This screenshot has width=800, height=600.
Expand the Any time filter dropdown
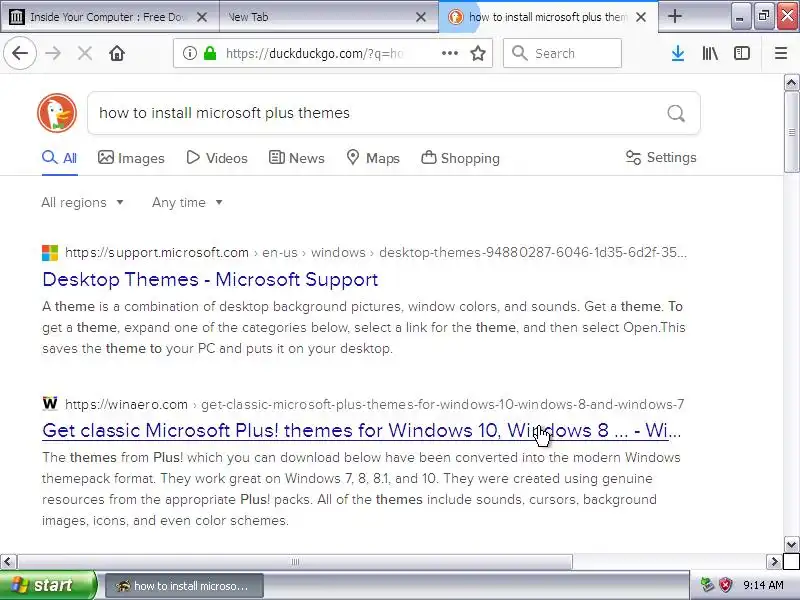pyautogui.click(x=187, y=203)
